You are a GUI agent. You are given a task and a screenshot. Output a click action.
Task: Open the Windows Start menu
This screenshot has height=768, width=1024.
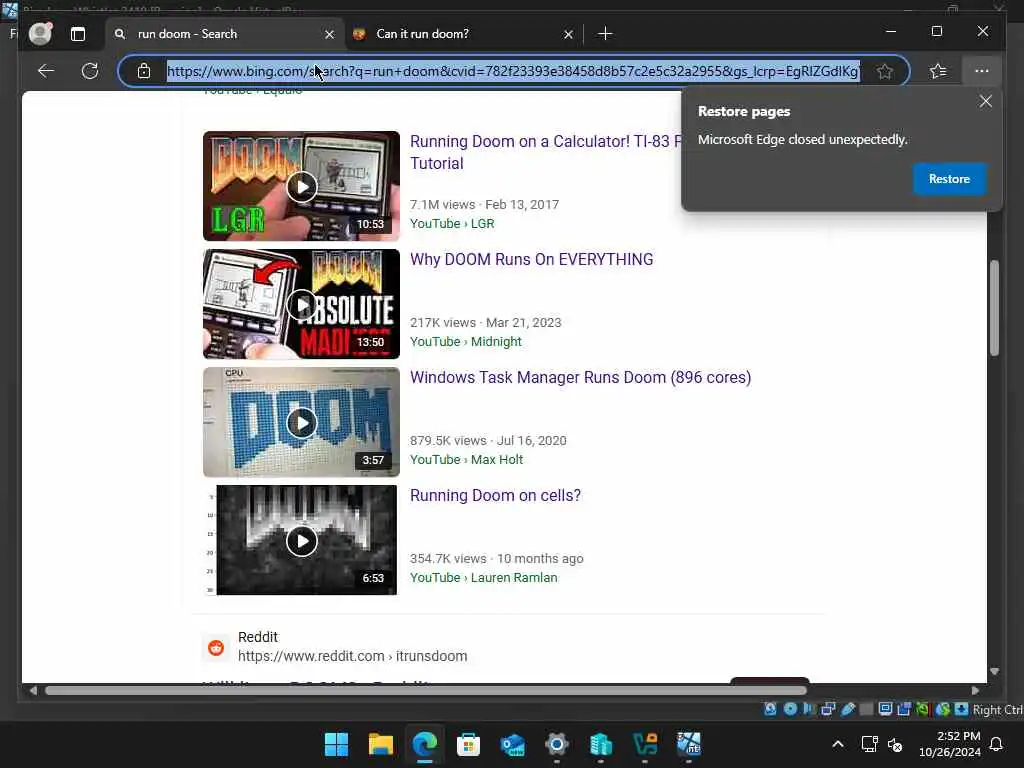[x=336, y=744]
